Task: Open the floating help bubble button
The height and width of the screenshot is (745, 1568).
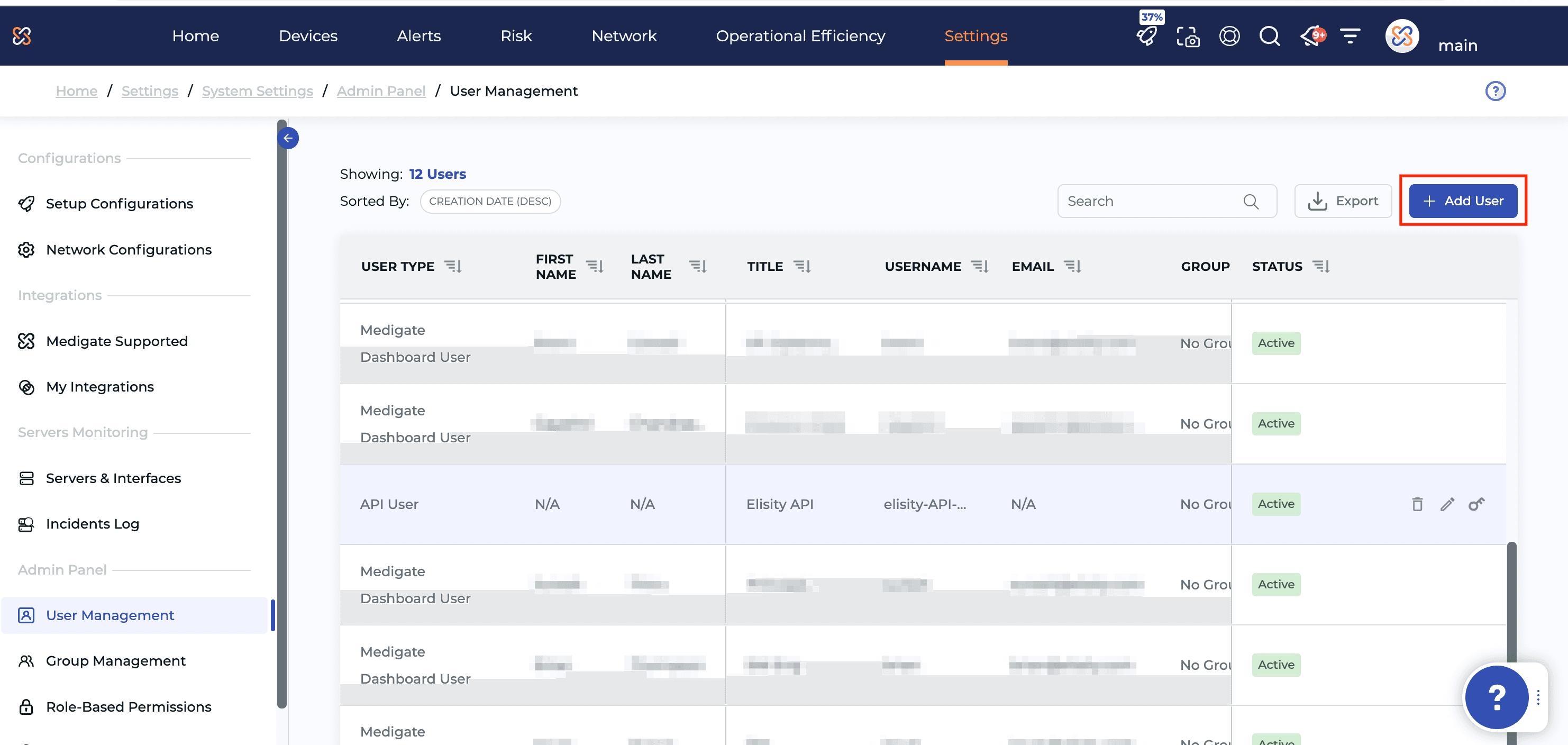Action: tap(1496, 697)
